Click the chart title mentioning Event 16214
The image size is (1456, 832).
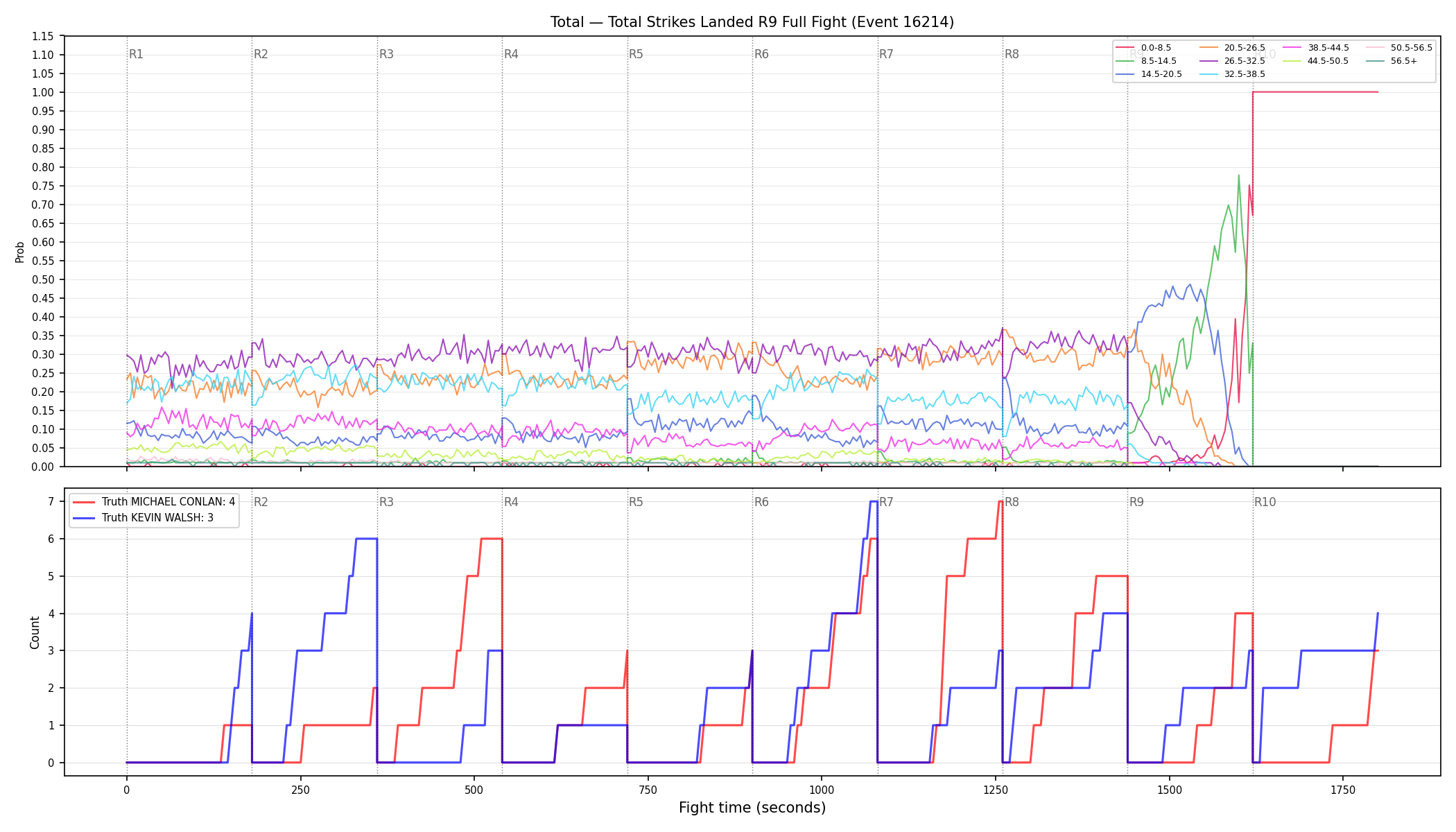pyautogui.click(x=752, y=22)
